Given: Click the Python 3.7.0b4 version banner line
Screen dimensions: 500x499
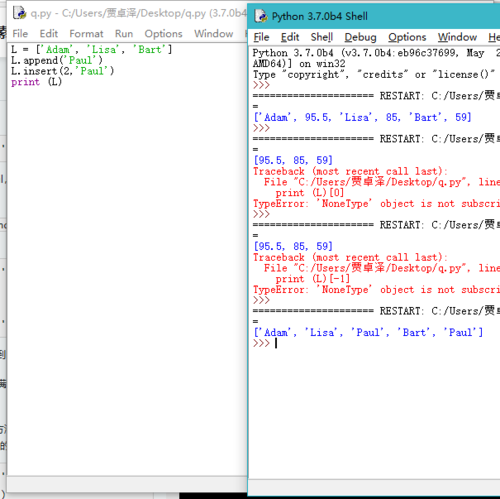Looking at the screenshot, I should pyautogui.click(x=376, y=53).
